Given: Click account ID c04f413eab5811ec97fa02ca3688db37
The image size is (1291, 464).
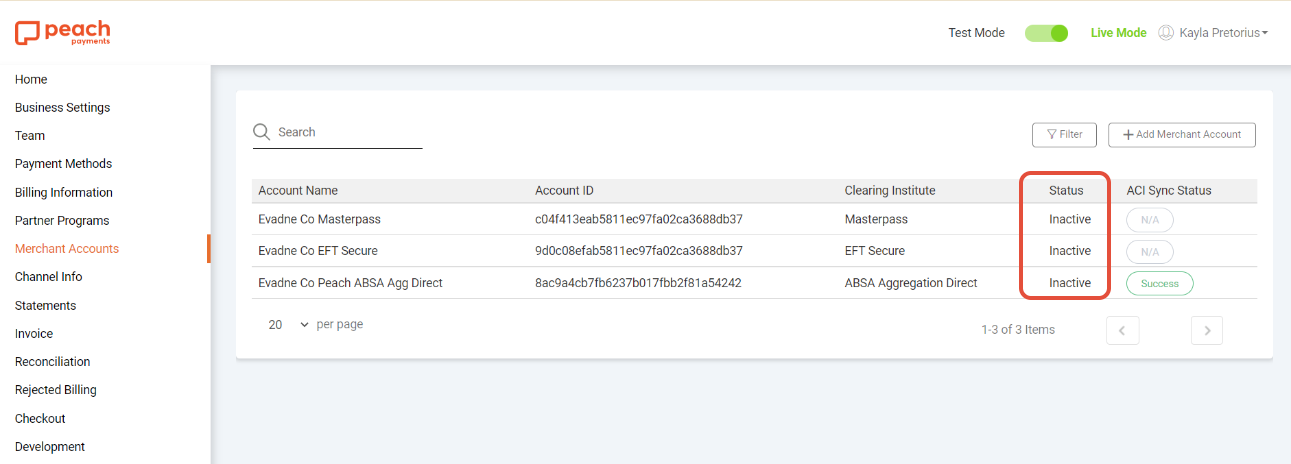Looking at the screenshot, I should (x=639, y=219).
